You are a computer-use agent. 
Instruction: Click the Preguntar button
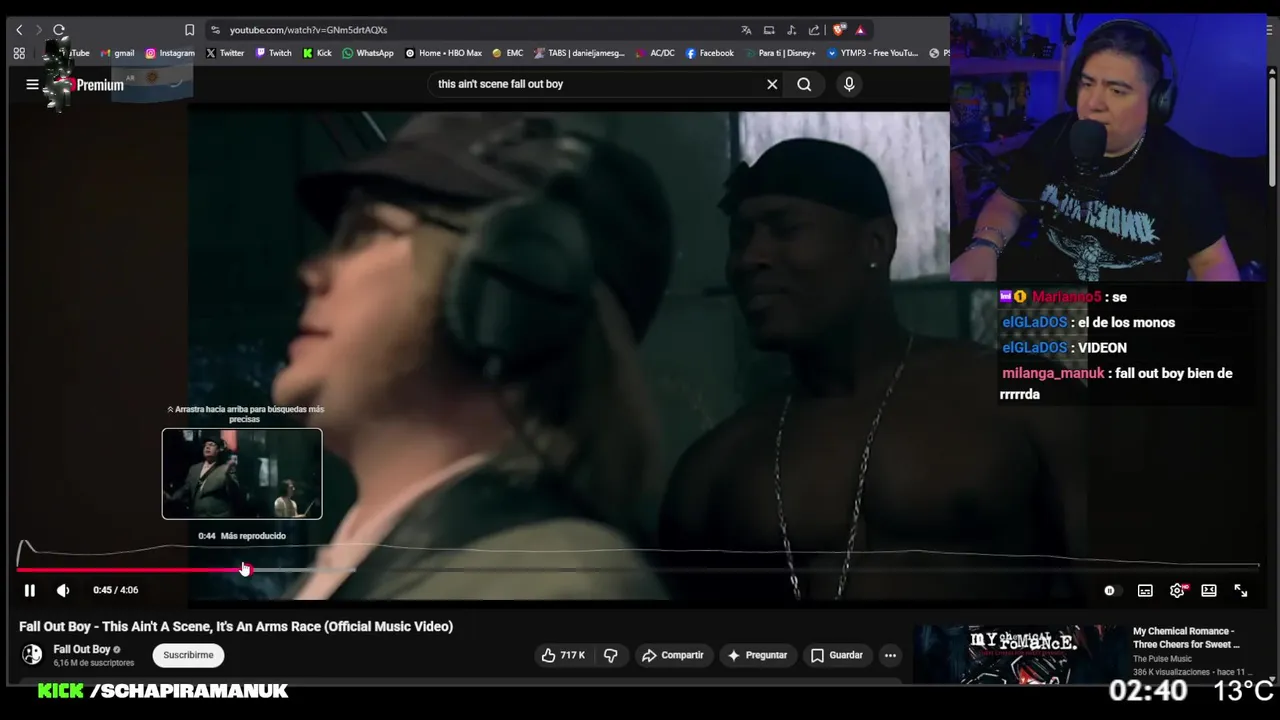(x=757, y=655)
